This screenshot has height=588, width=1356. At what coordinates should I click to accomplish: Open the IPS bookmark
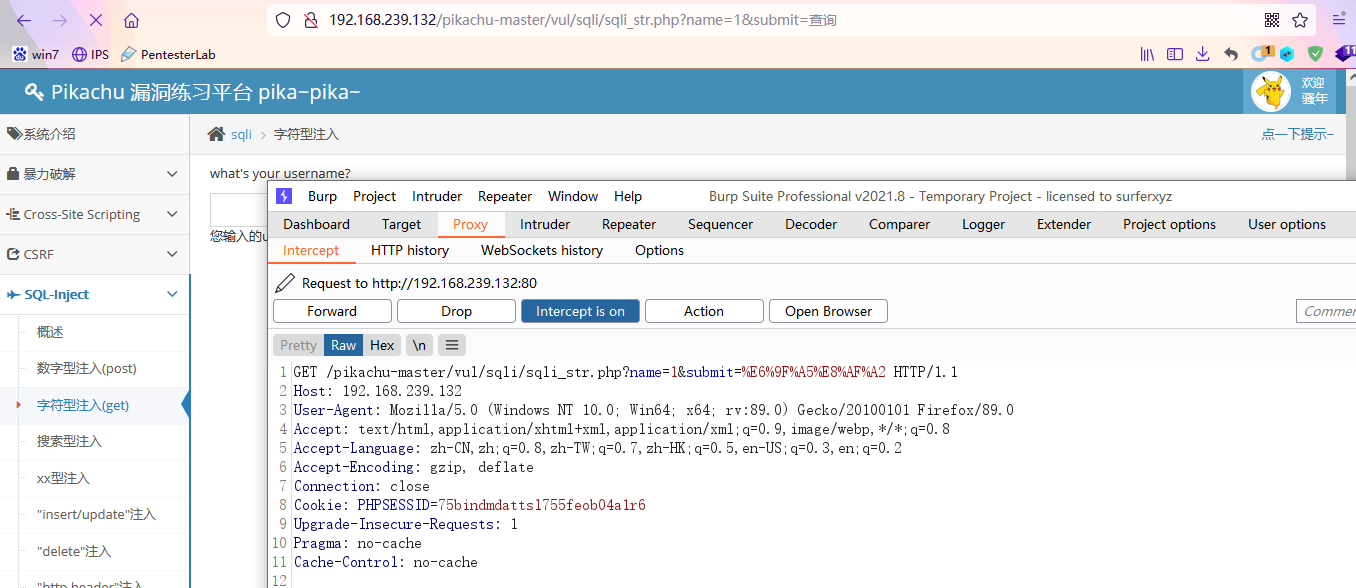point(90,54)
